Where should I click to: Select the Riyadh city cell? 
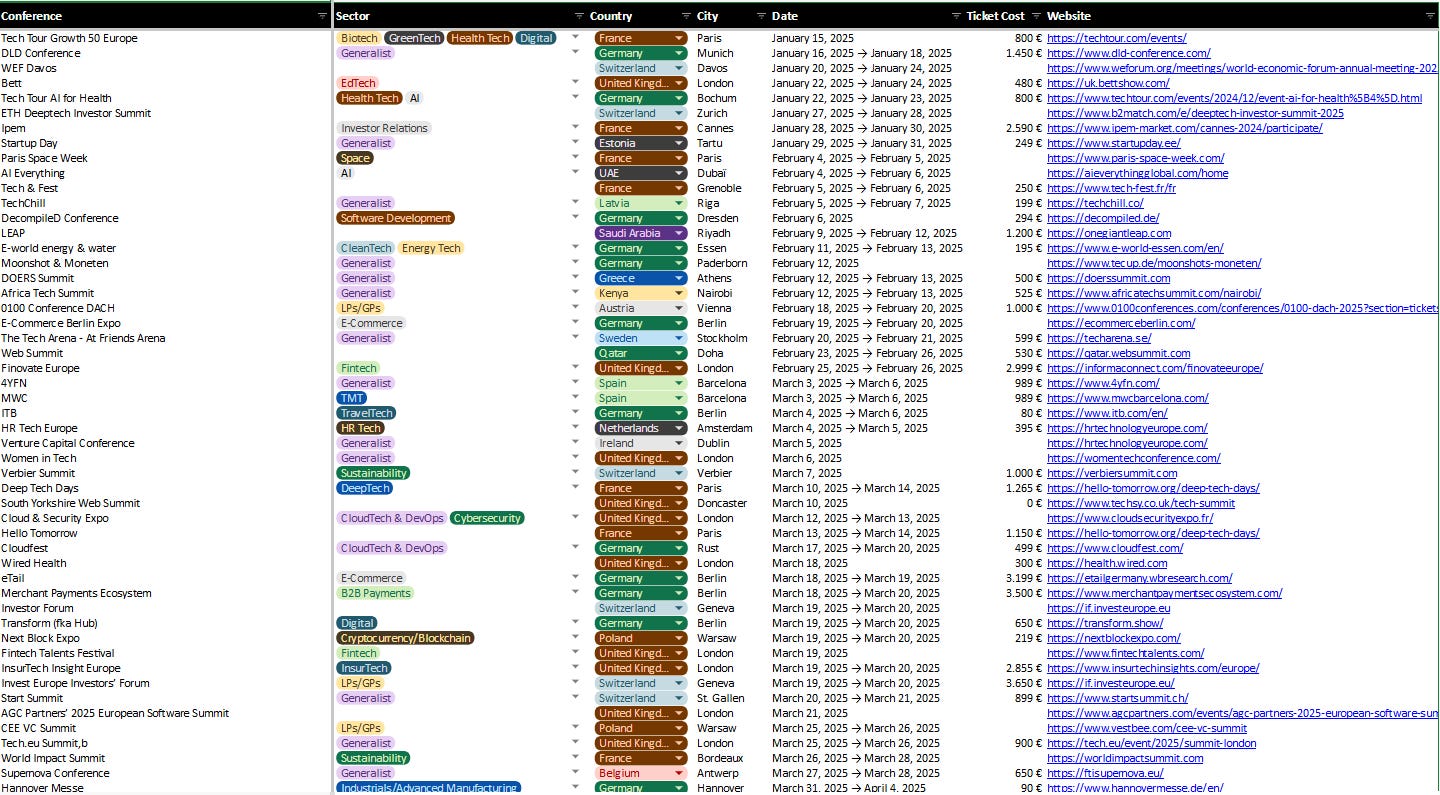[x=730, y=233]
